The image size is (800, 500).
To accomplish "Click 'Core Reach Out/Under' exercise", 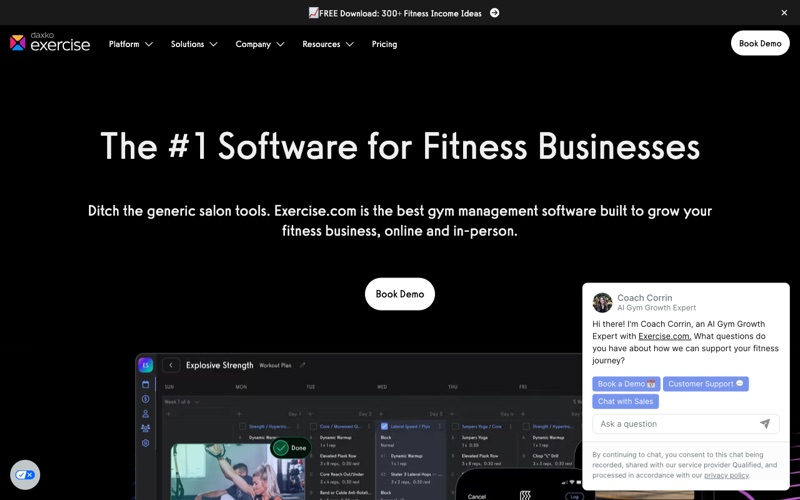I will point(342,474).
